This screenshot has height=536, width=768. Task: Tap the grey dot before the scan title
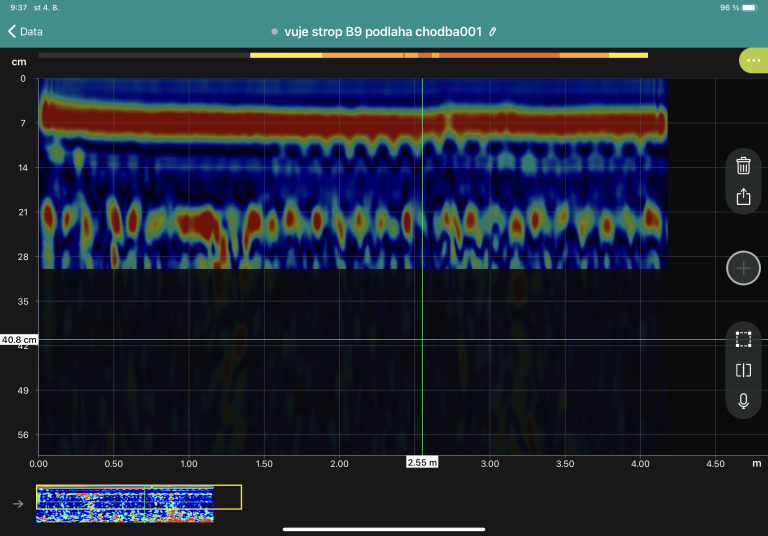tap(274, 32)
